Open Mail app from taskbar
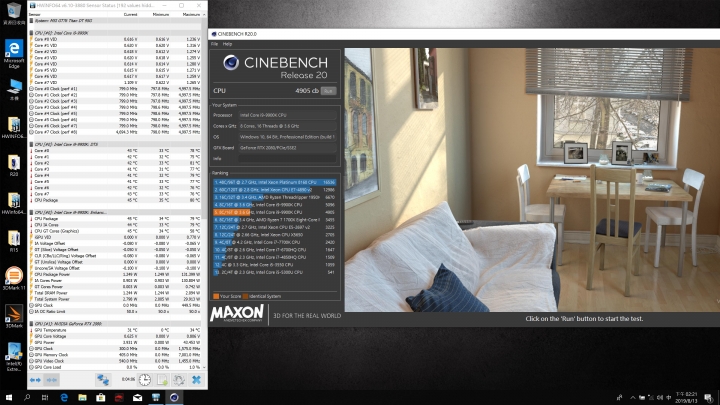Screen dimensions: 720x405 (137, 398)
